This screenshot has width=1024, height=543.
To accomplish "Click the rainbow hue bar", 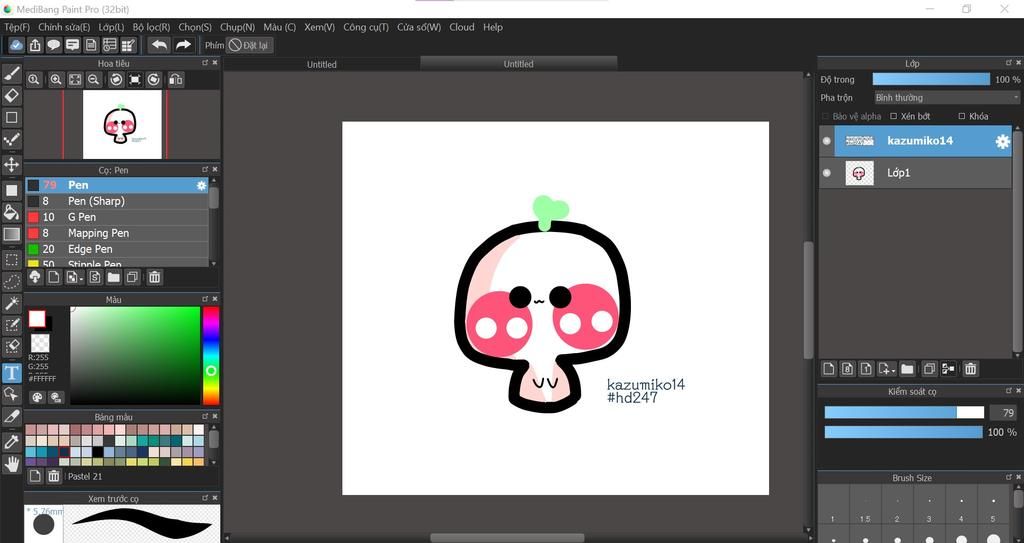I will [x=211, y=355].
